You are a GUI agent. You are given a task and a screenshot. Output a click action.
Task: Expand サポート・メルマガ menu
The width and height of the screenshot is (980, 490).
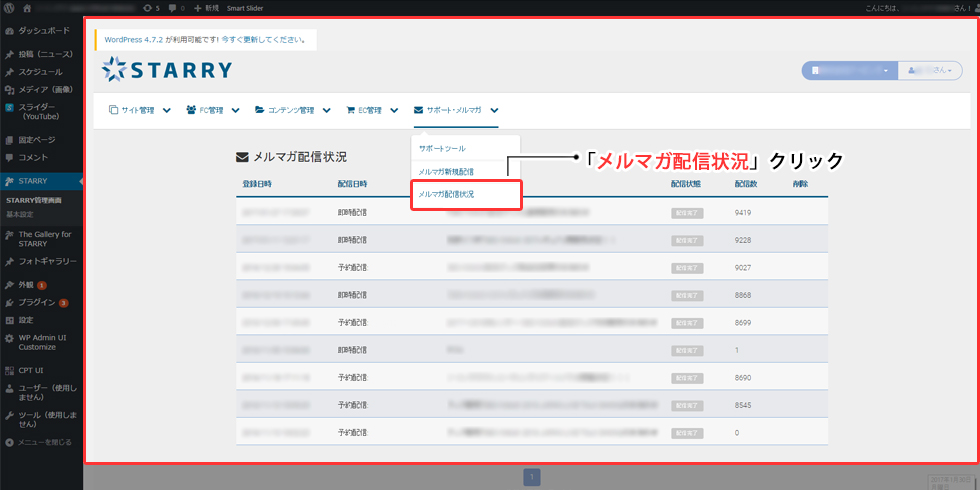[456, 111]
